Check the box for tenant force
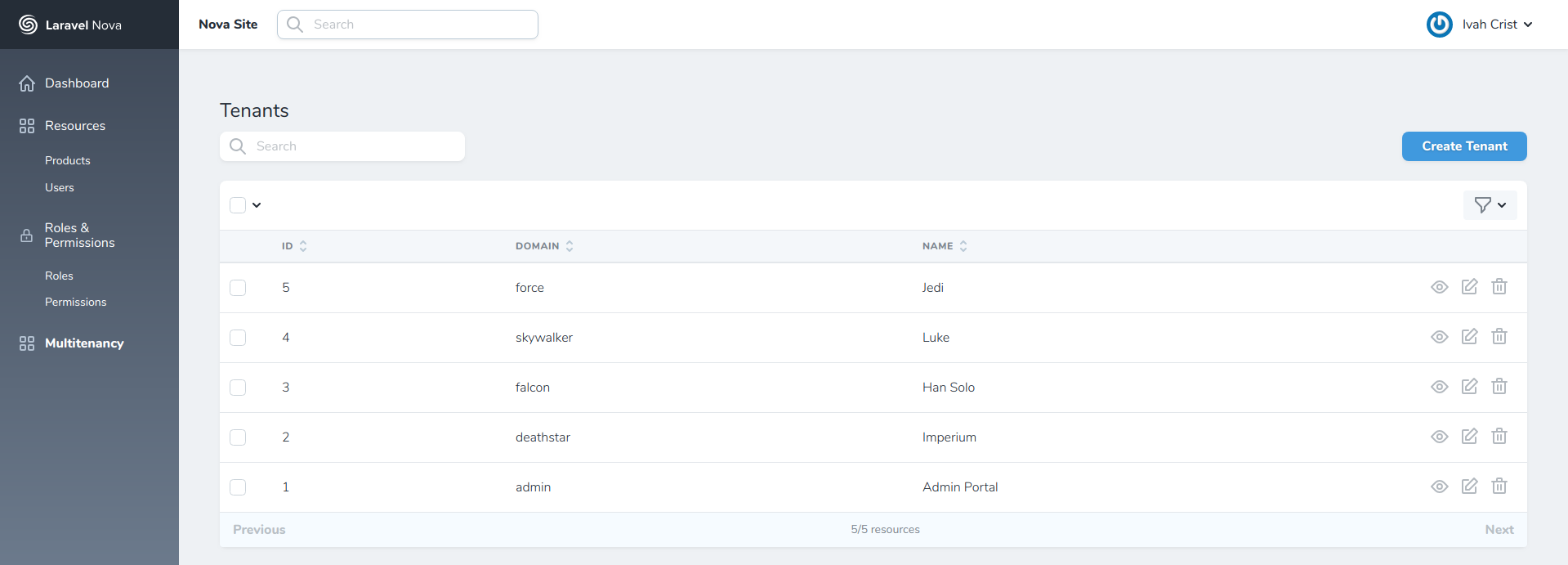1568x565 pixels. coord(238,288)
